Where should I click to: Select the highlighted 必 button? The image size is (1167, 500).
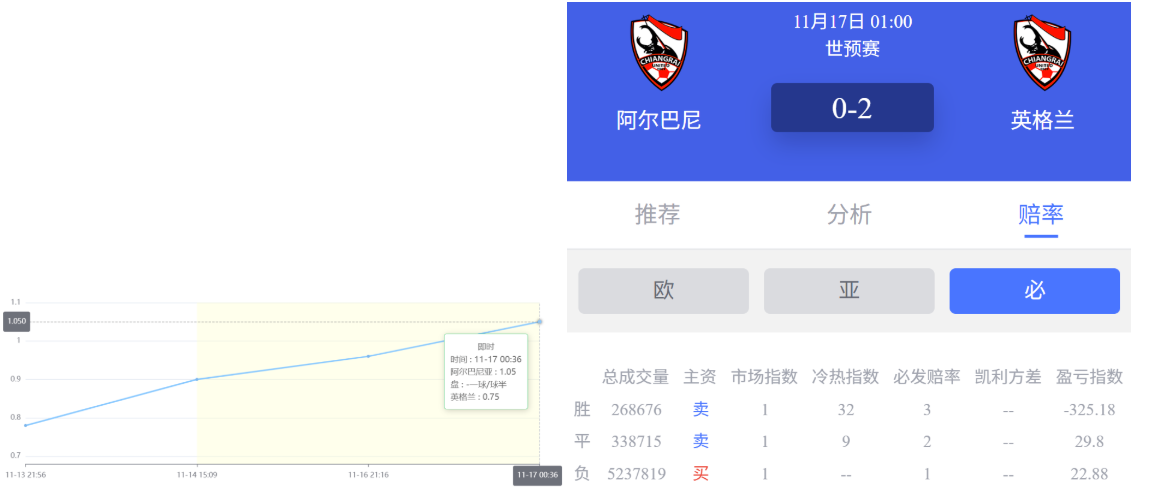point(1034,291)
